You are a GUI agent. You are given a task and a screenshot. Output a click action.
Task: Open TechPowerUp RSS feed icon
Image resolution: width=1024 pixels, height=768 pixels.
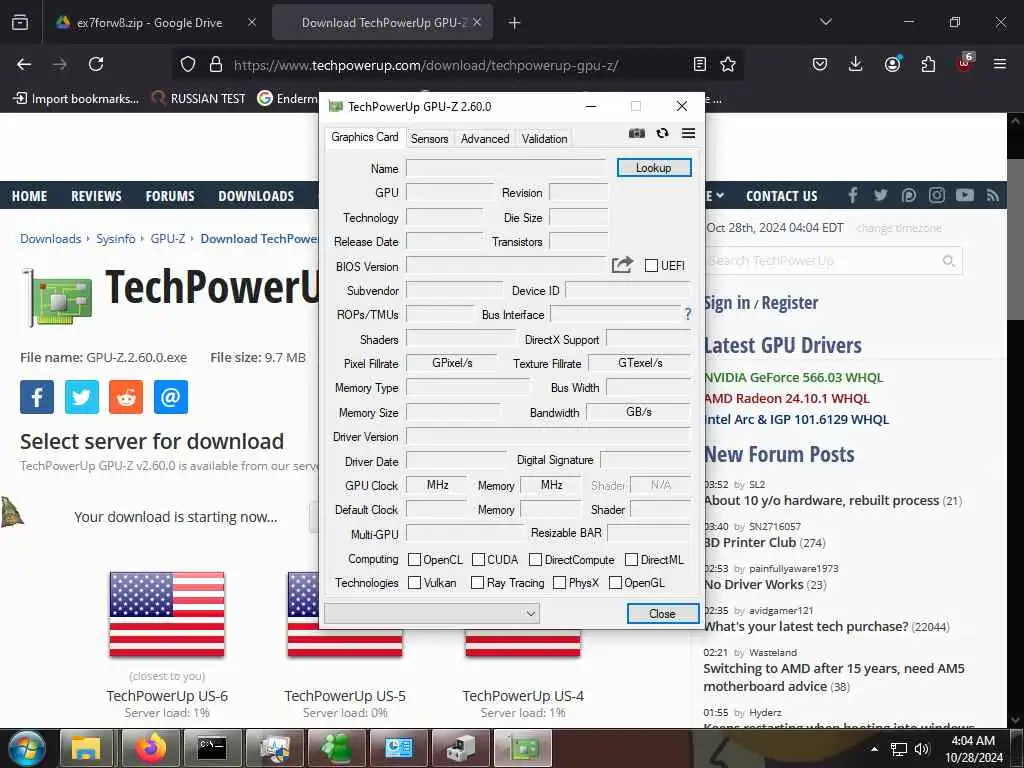pos(993,195)
